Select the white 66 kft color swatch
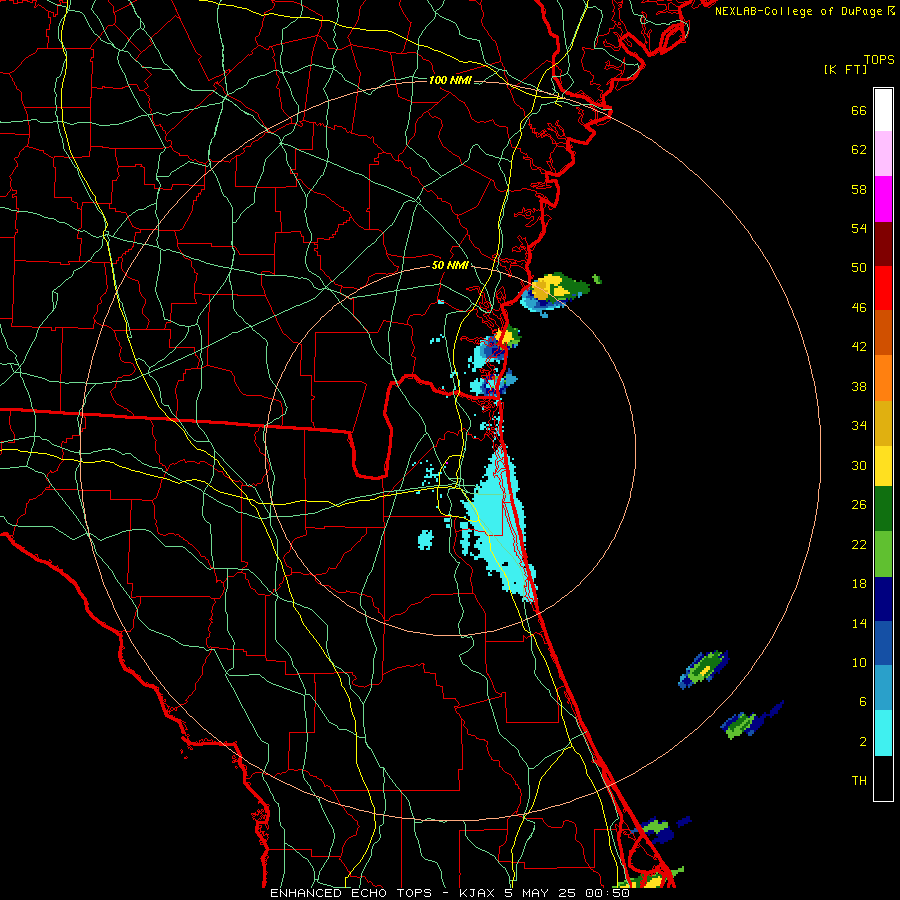This screenshot has height=900, width=900. [883, 110]
